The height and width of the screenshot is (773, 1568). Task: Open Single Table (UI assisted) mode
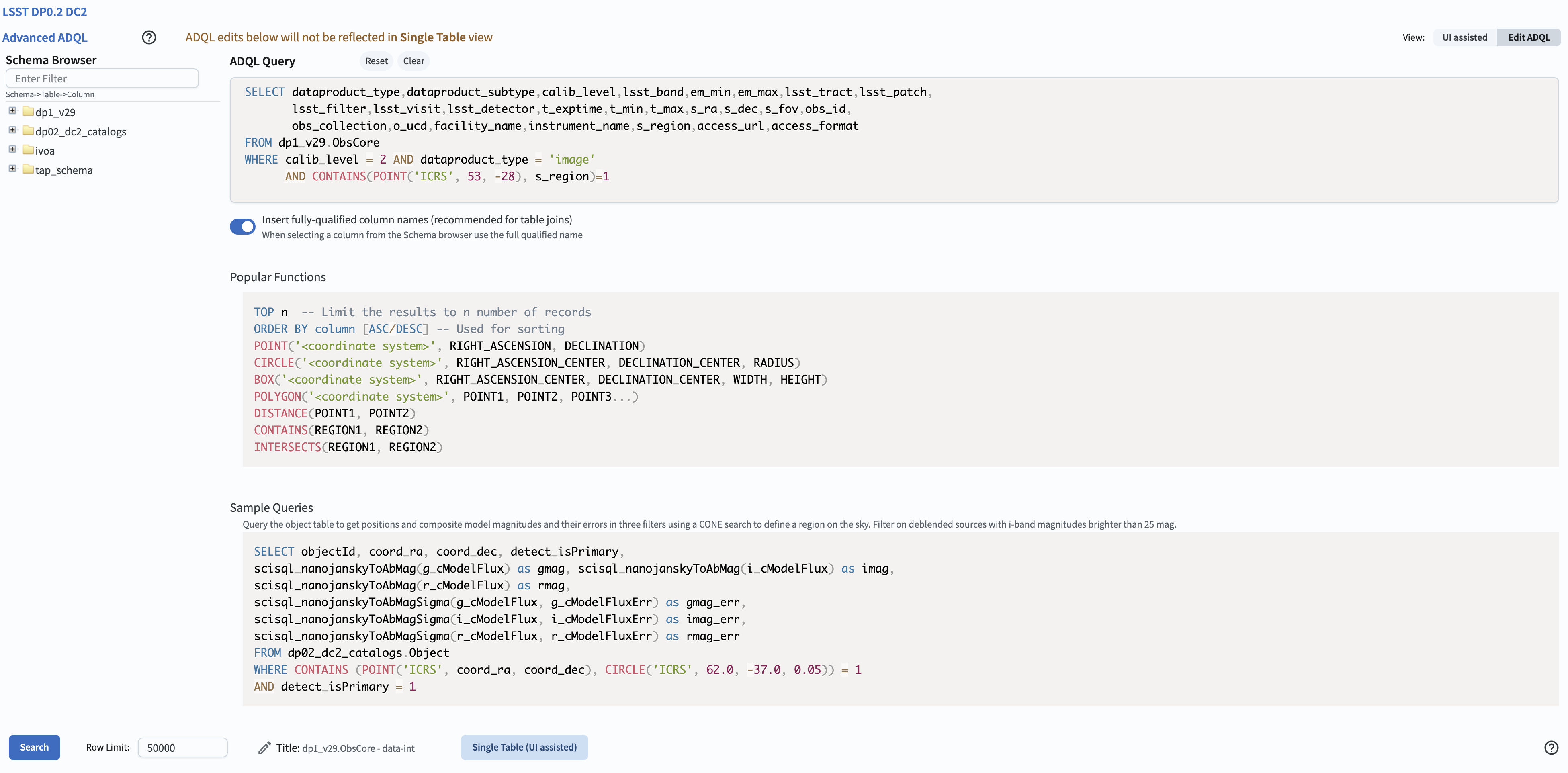coord(524,747)
